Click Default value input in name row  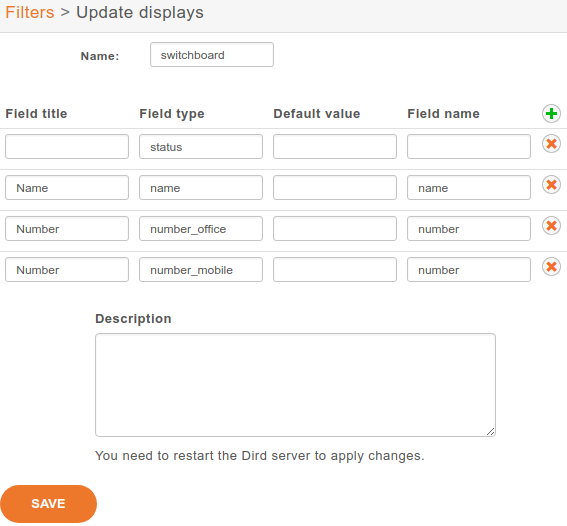pyautogui.click(x=335, y=188)
